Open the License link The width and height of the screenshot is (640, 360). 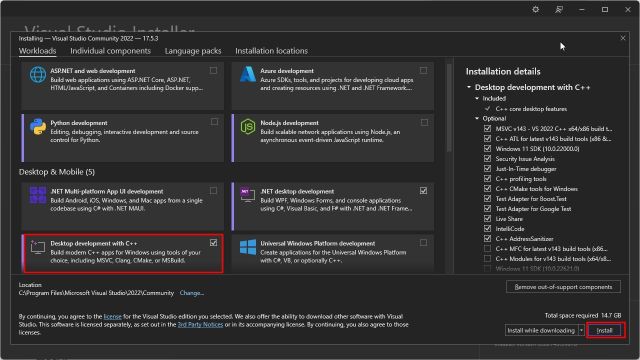113,316
